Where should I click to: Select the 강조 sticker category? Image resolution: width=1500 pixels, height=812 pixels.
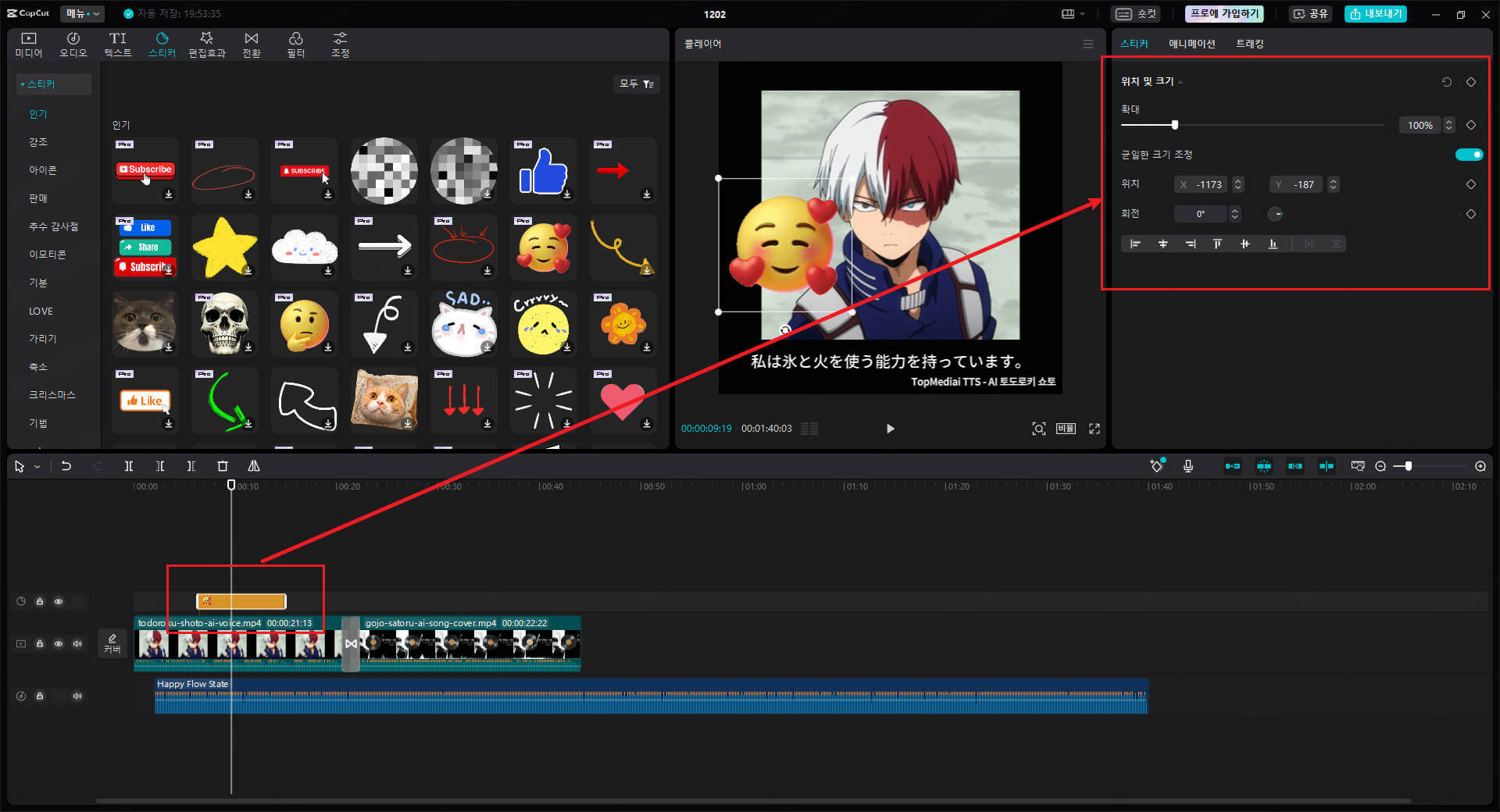coord(38,142)
